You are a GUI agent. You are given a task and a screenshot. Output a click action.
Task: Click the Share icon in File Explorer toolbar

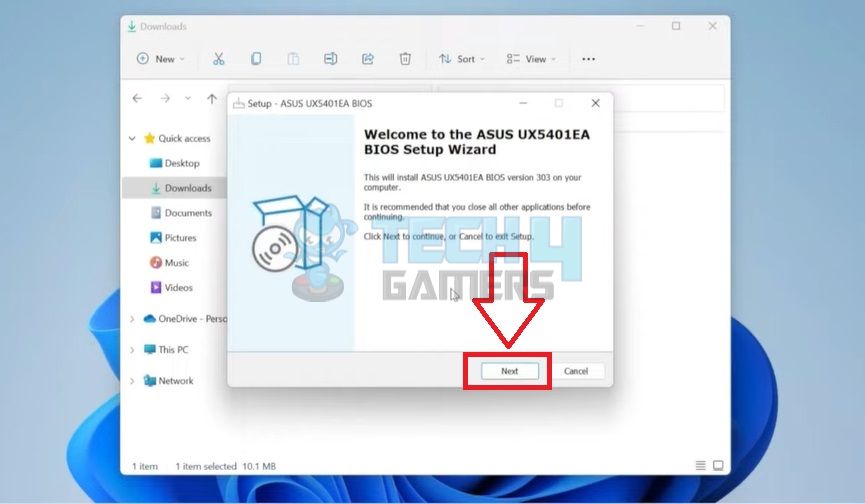[x=368, y=59]
